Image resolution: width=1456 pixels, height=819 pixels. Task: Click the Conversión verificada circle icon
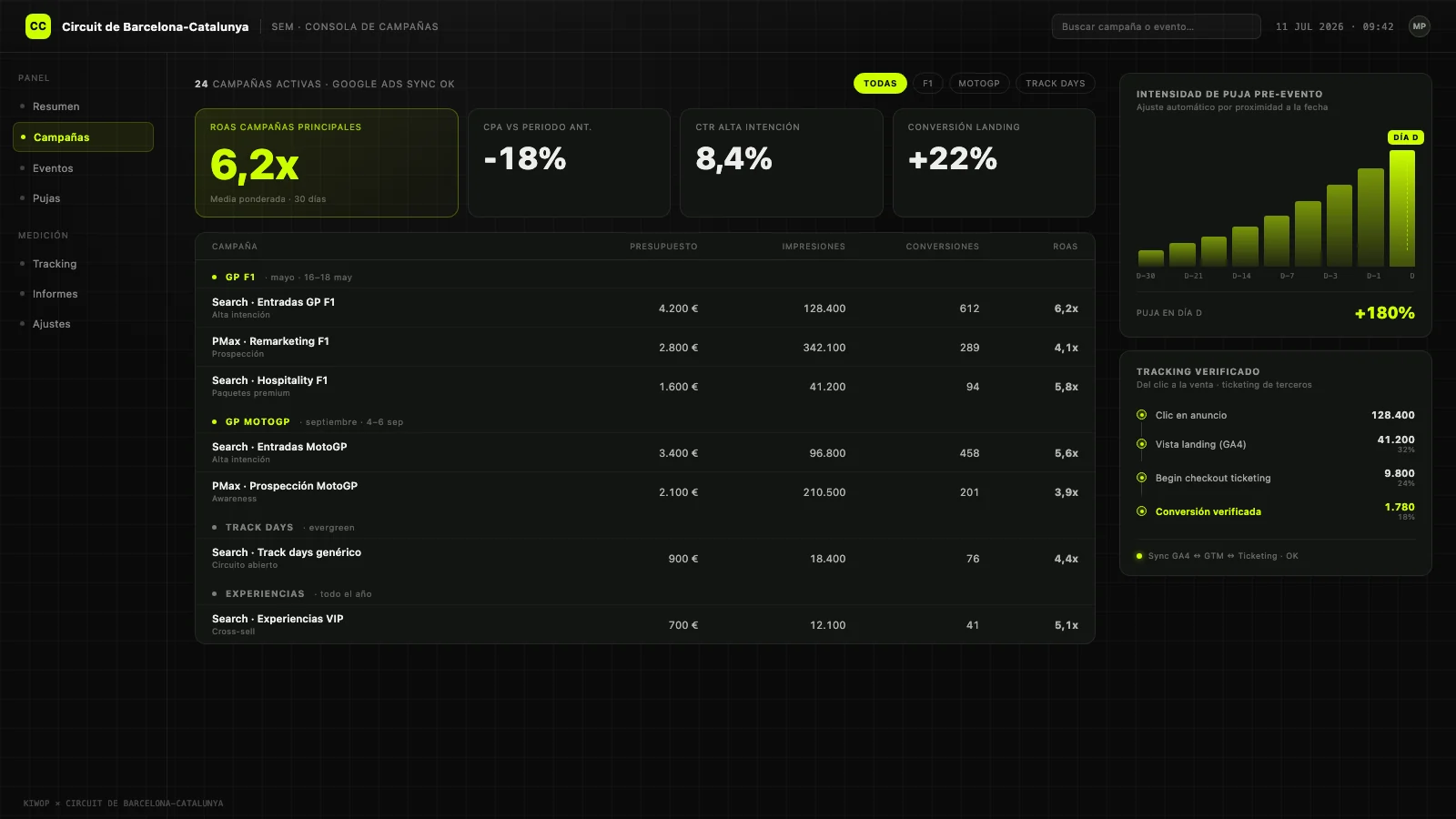tap(1141, 511)
